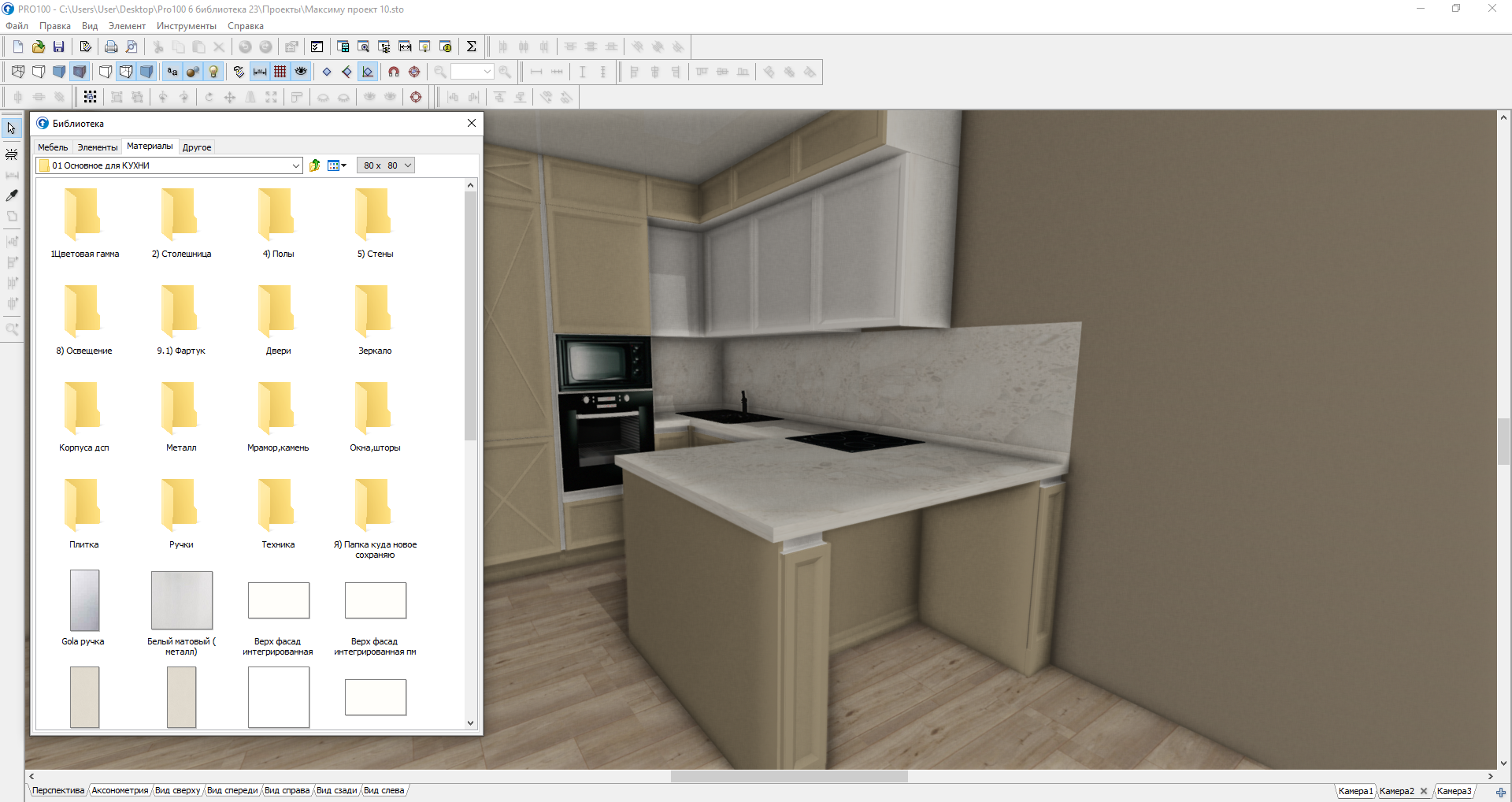The image size is (1512, 802).
Task: Click the open file folder icon
Action: (x=38, y=46)
